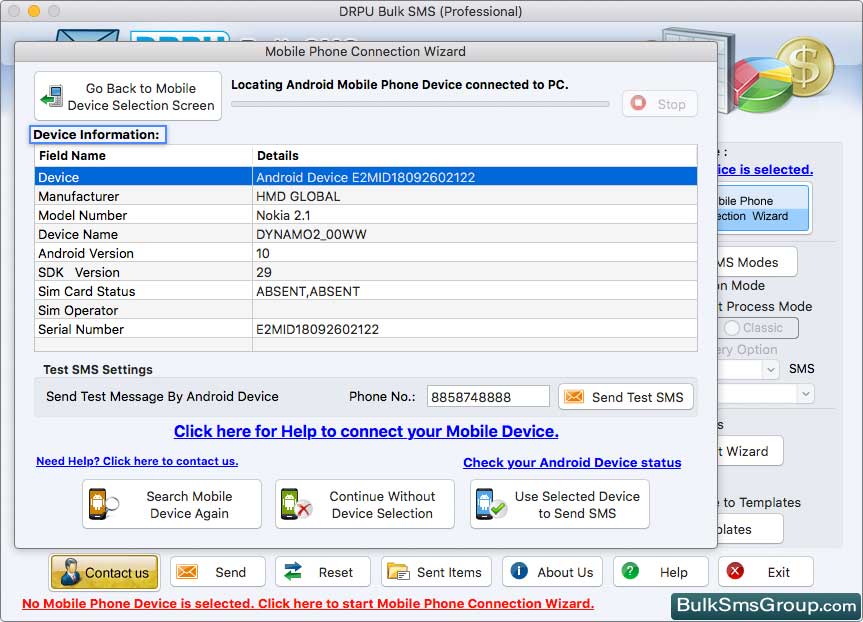Click the Device Information label

click(x=96, y=134)
